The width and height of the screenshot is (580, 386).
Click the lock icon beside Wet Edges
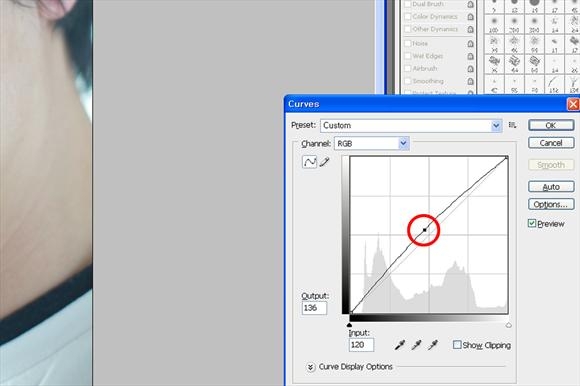click(470, 56)
